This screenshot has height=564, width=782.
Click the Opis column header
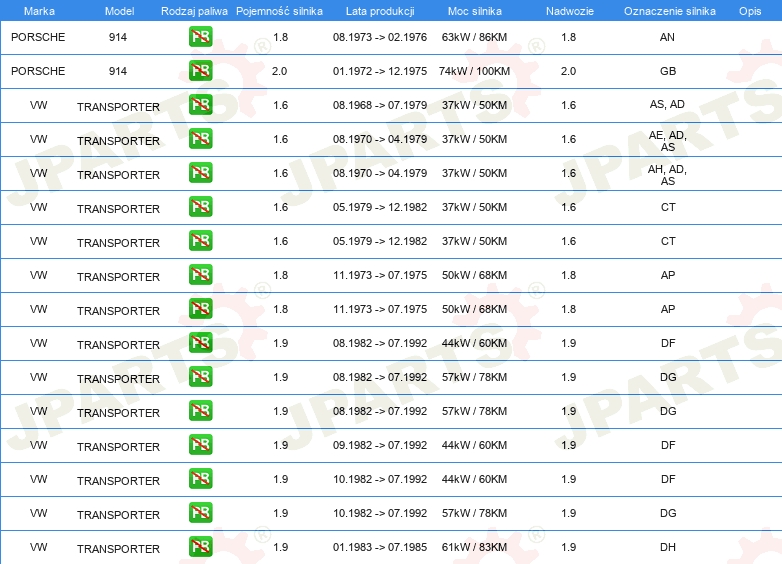750,11
